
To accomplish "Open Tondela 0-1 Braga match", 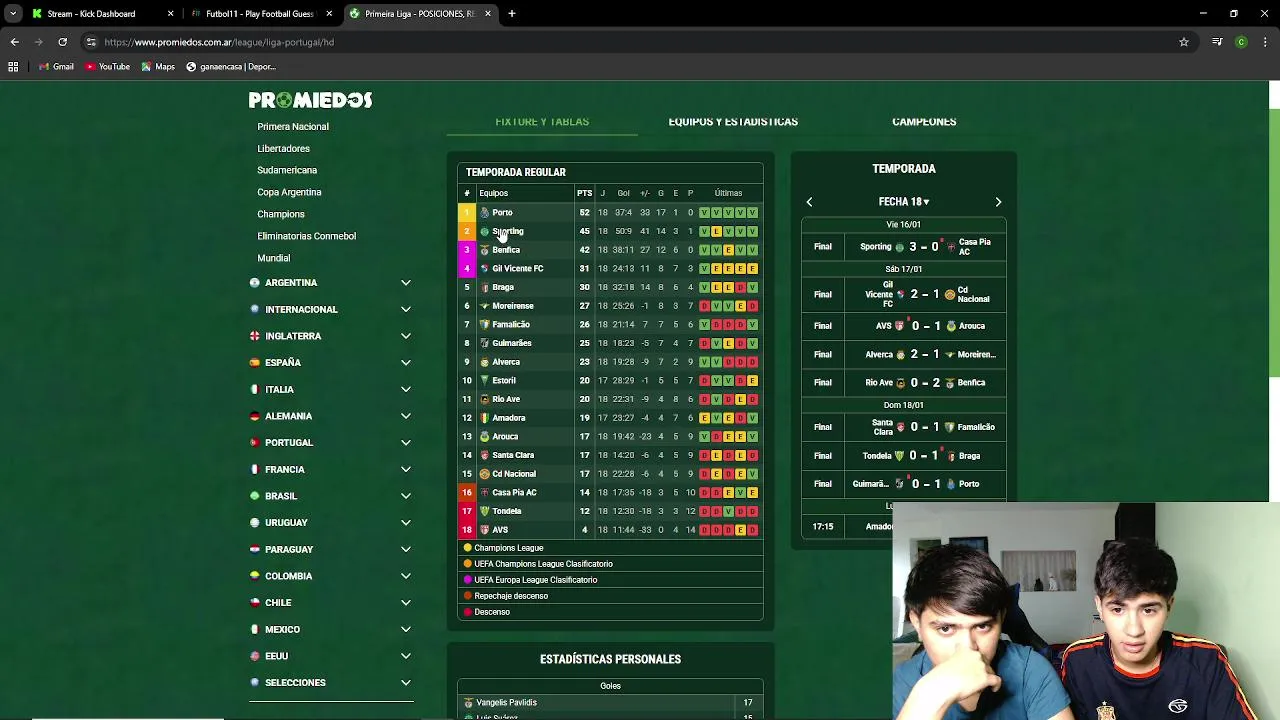I will coord(903,456).
